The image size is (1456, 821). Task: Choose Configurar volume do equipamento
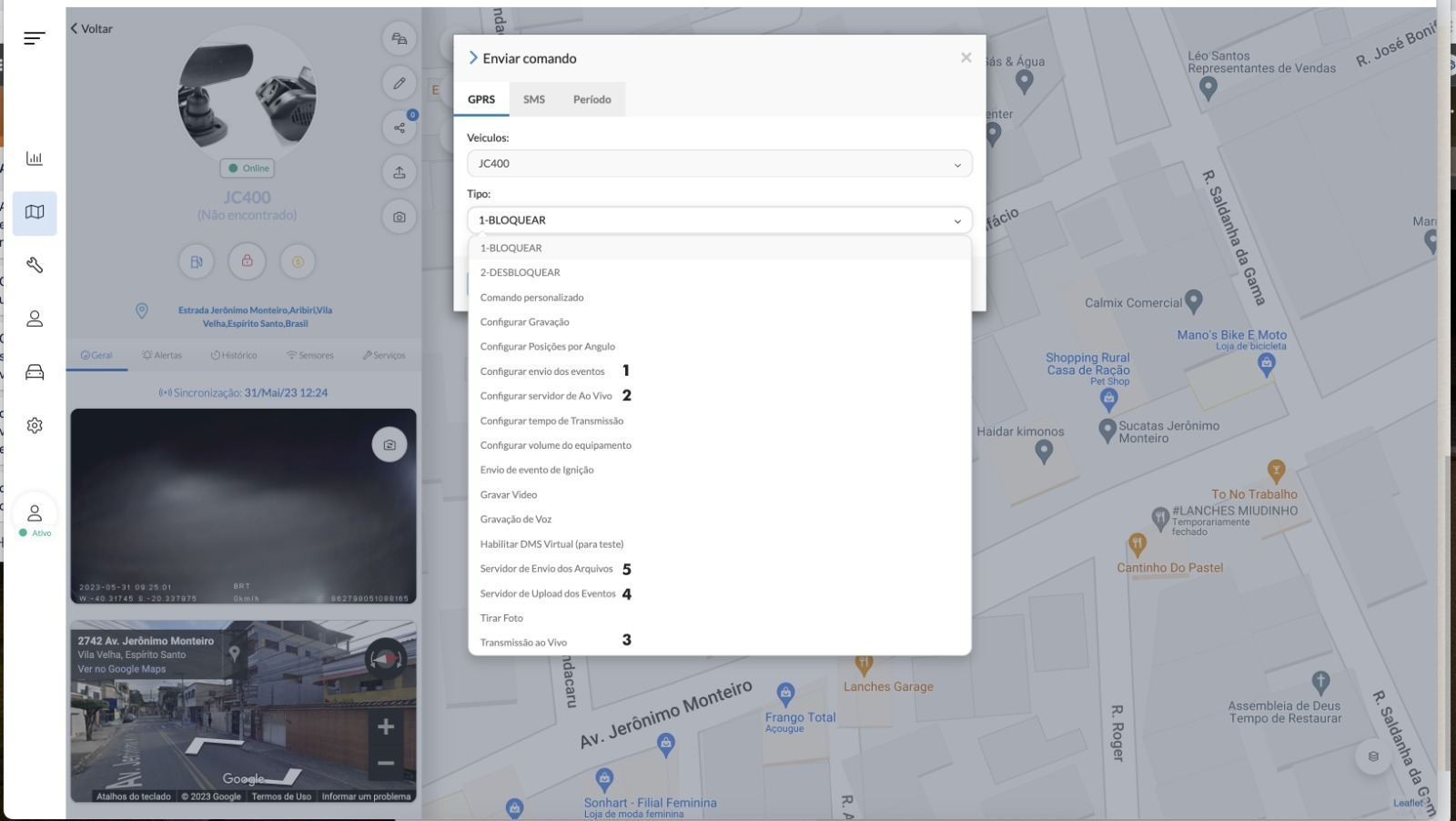[x=720, y=445]
